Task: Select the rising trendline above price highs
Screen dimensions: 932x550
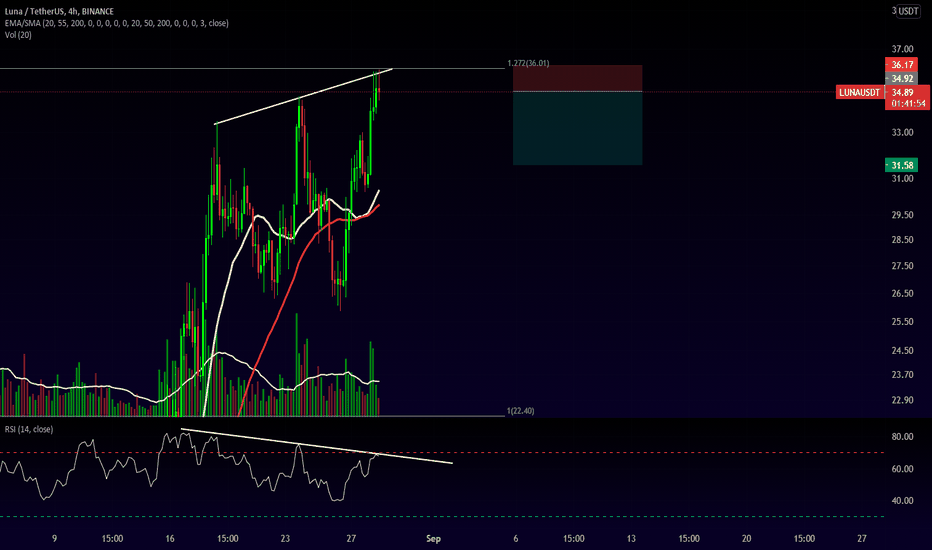Action: [x=303, y=96]
